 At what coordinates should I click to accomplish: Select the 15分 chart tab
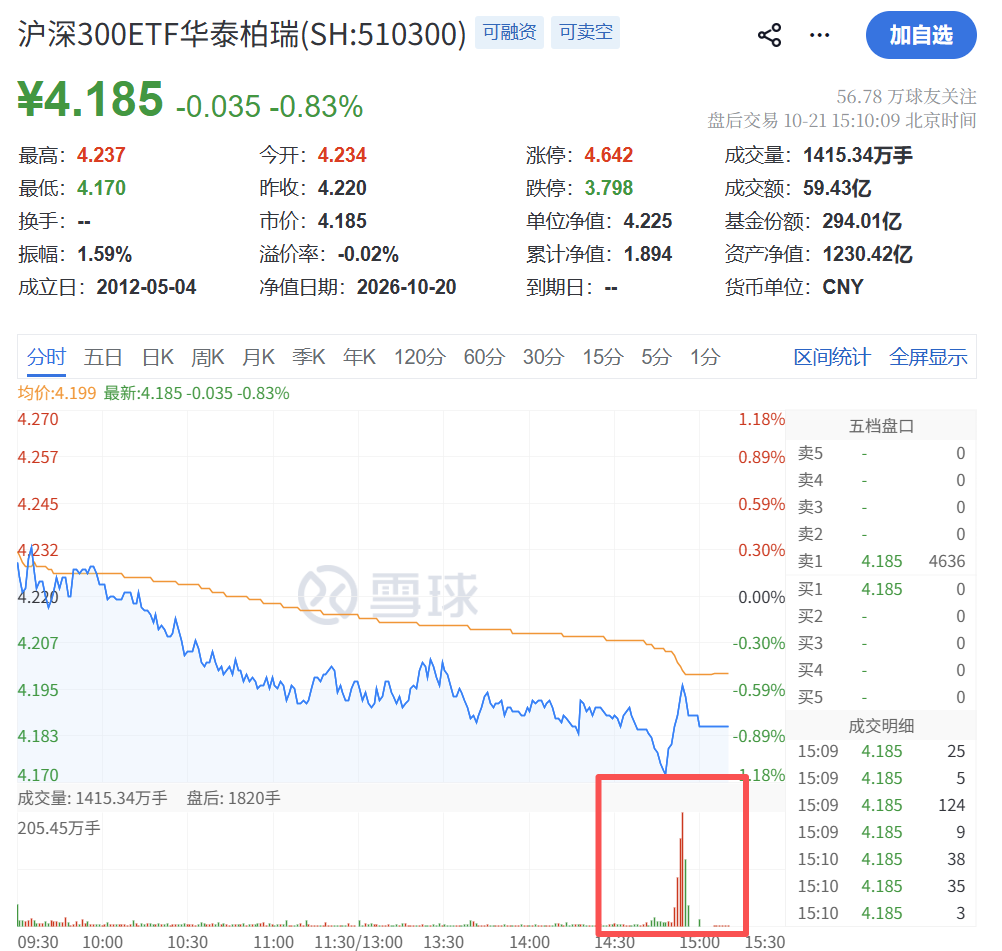click(x=603, y=357)
